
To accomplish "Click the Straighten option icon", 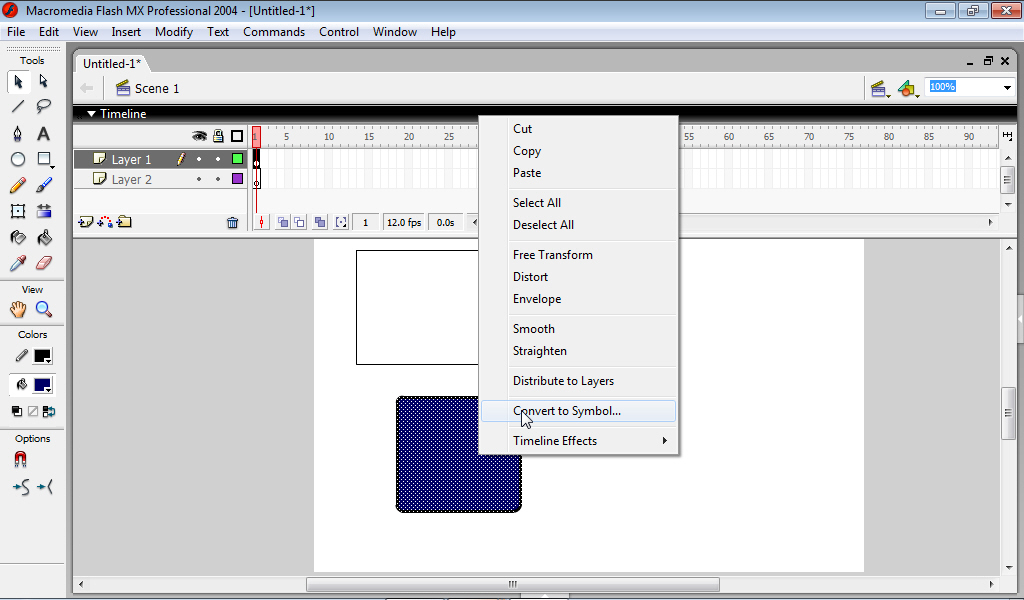I will (x=45, y=487).
